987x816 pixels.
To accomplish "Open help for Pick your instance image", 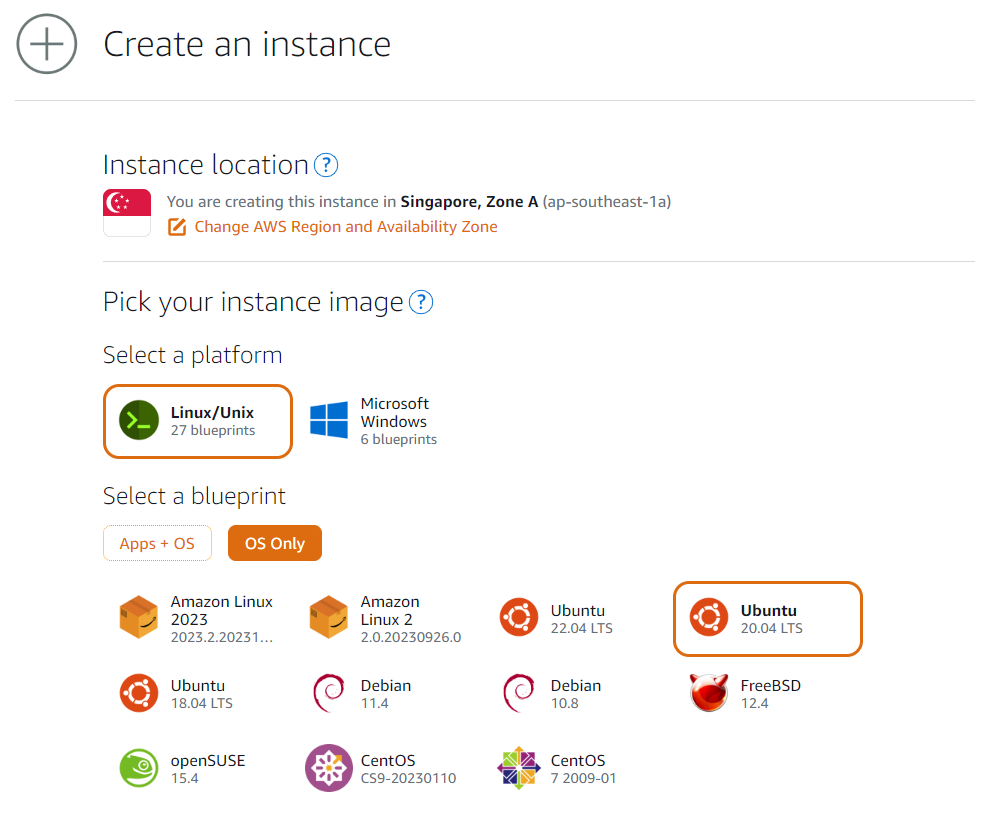I will (x=421, y=302).
